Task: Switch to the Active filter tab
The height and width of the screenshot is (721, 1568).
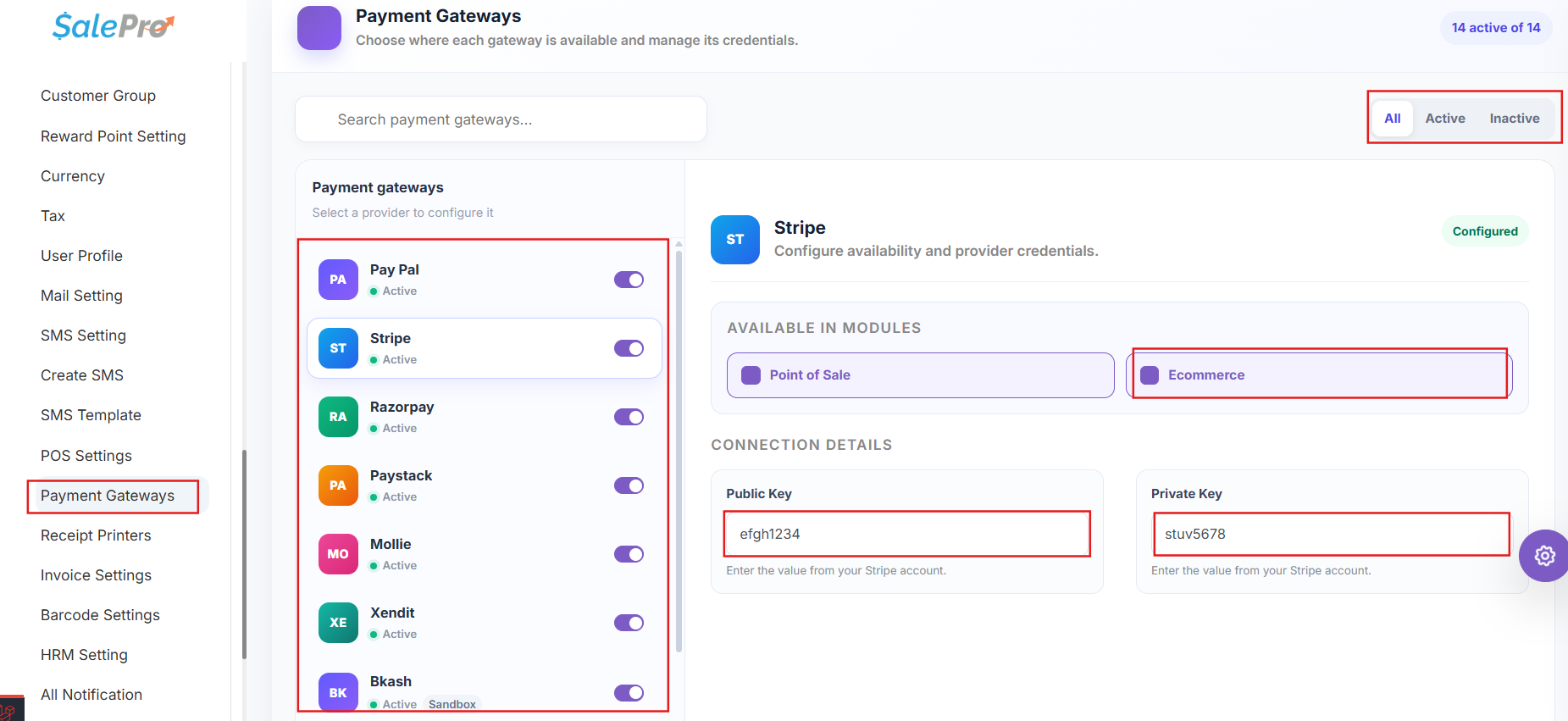Action: pyautogui.click(x=1445, y=119)
